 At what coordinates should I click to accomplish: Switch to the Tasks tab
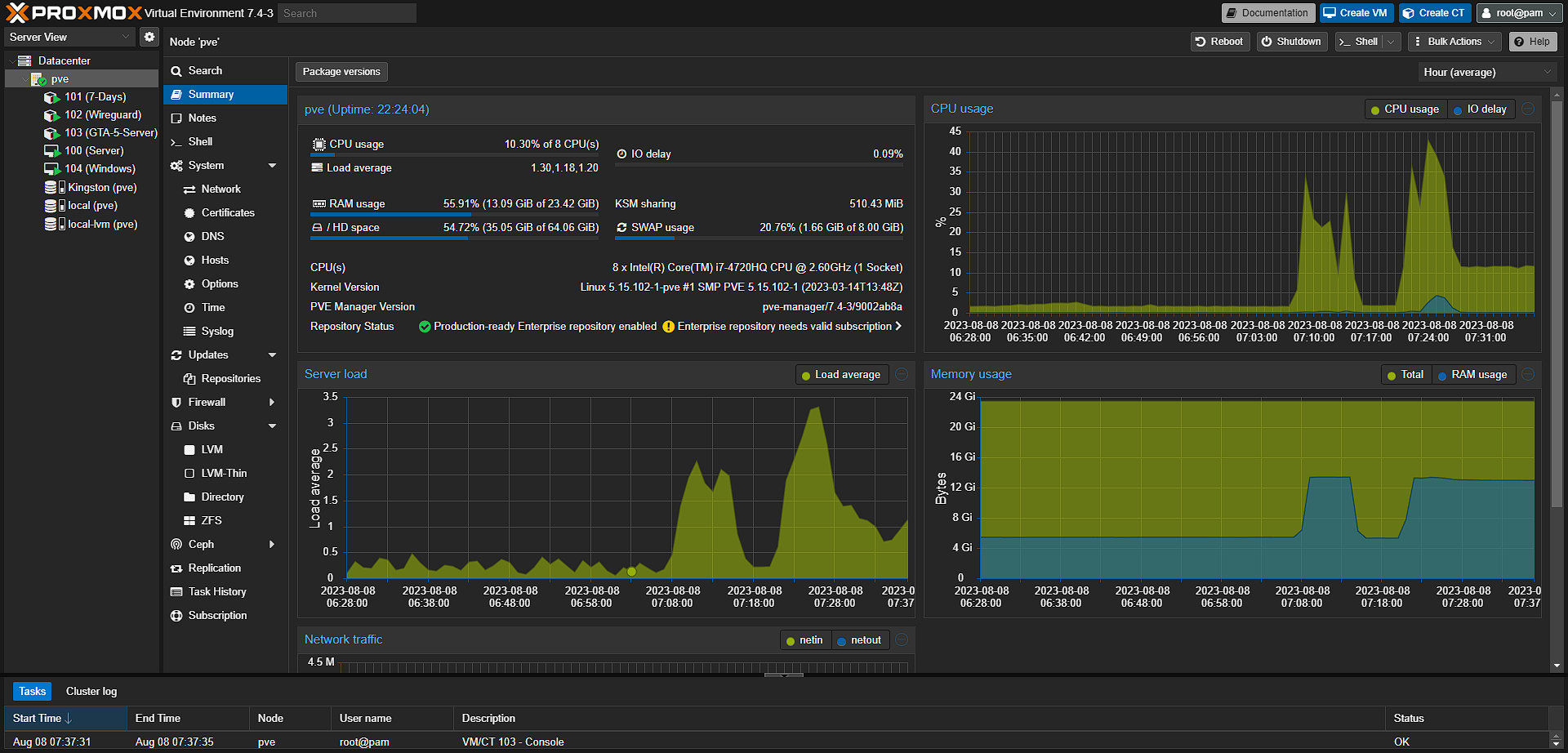[x=32, y=692]
